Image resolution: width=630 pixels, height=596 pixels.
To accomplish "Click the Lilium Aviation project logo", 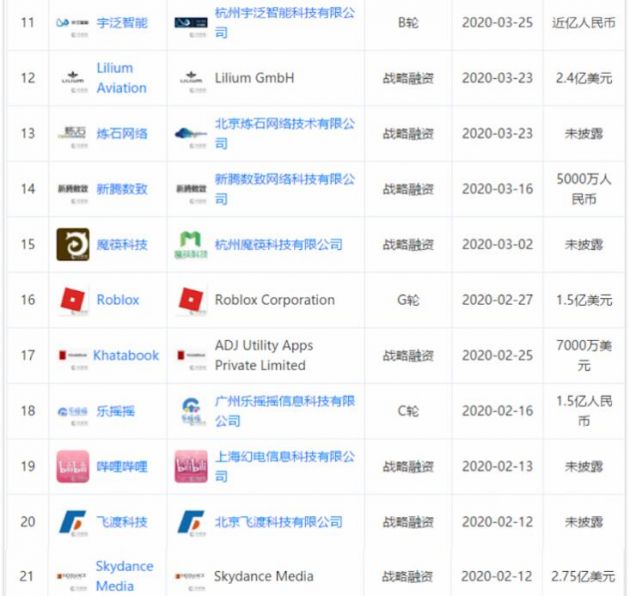I will click(73, 80).
